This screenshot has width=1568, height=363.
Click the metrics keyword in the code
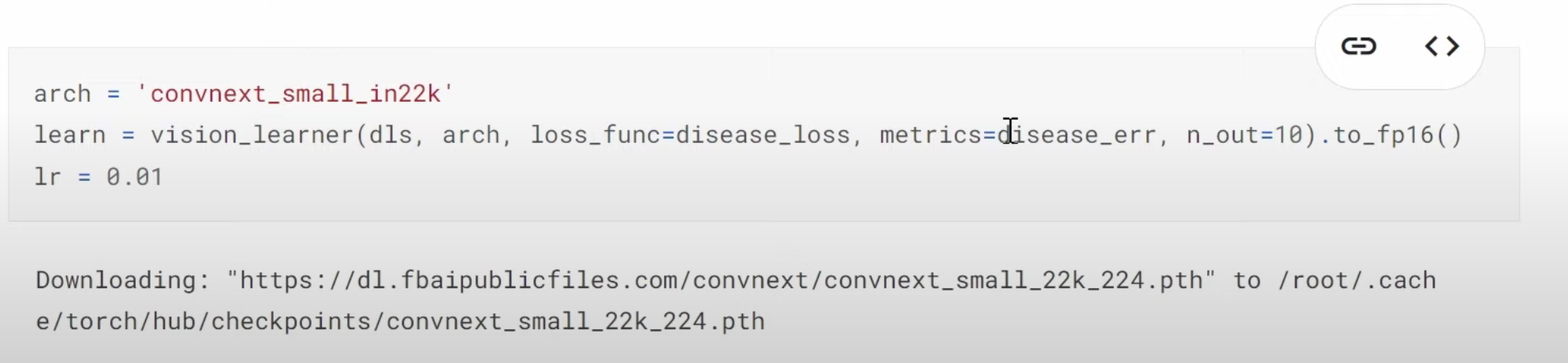click(931, 135)
